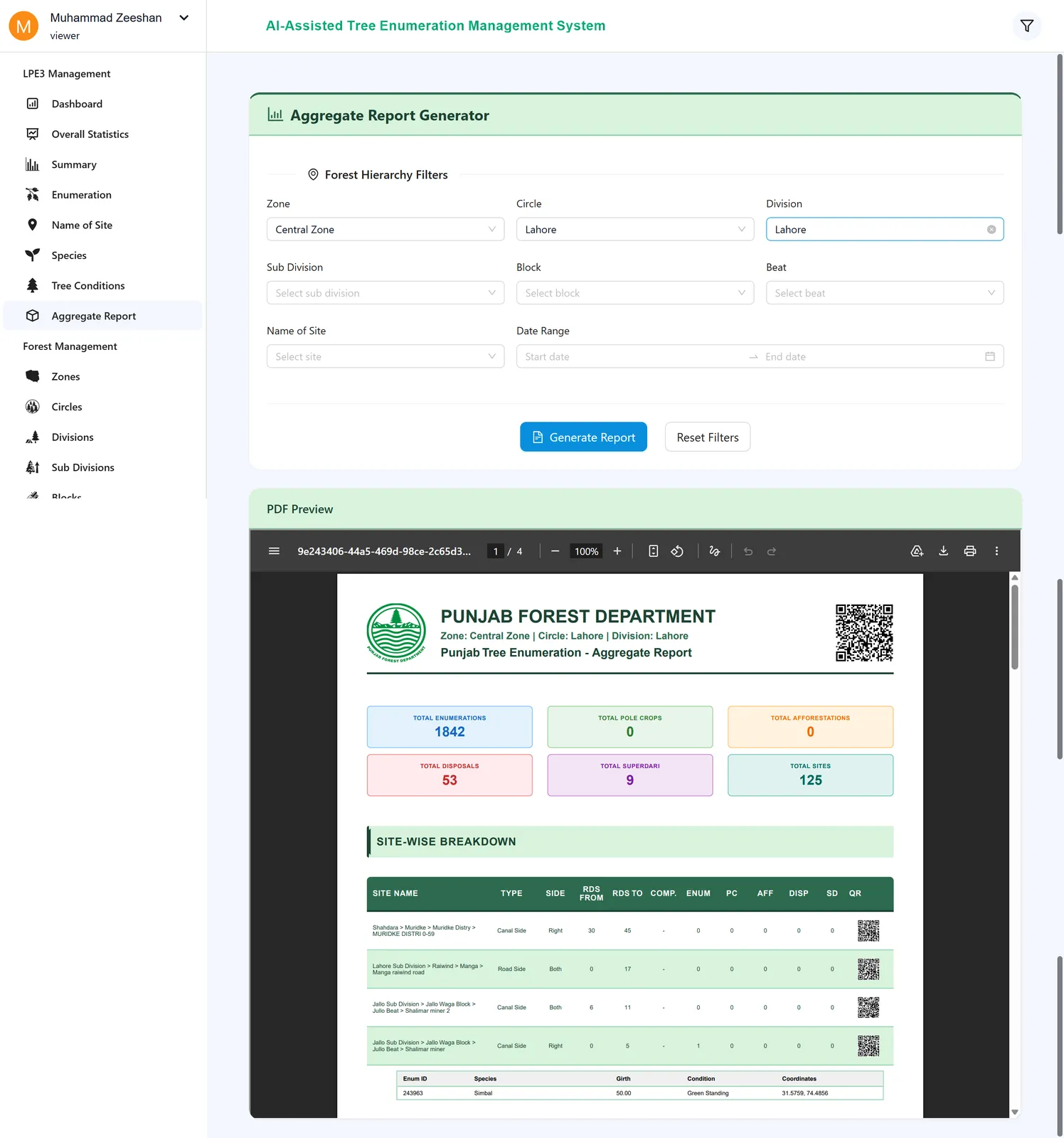The width and height of the screenshot is (1064, 1138).
Task: Open Species page
Action: pos(103,255)
